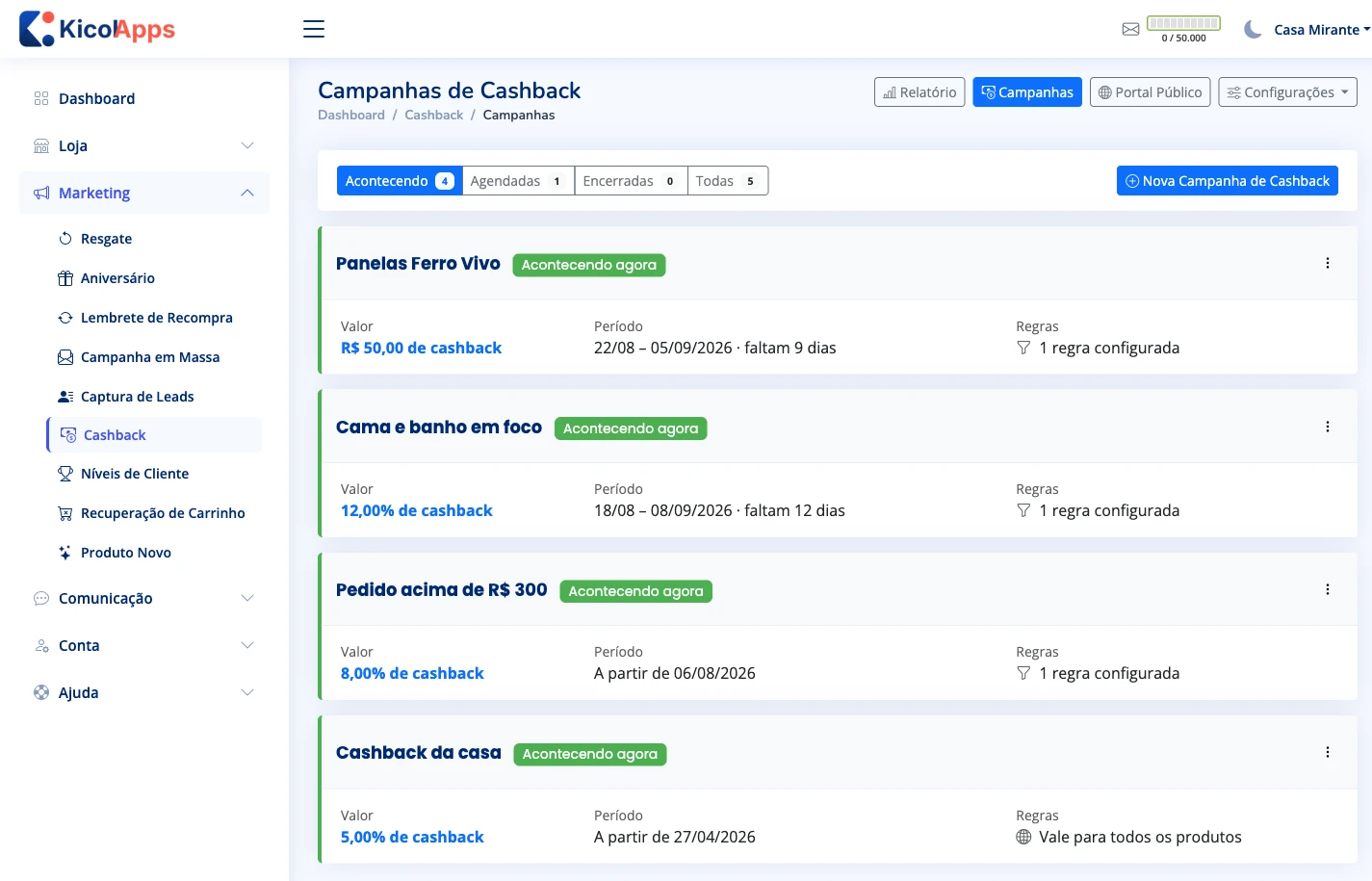The image size is (1372, 881).
Task: Select the Todas tab
Action: tap(728, 181)
